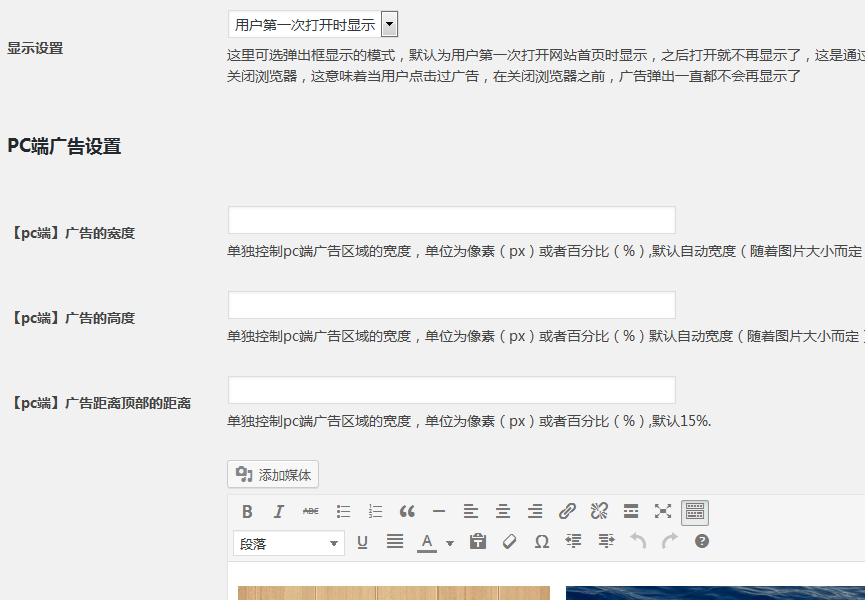This screenshot has height=600, width=865.
Task: Open the text color picker arrow
Action: [450, 543]
